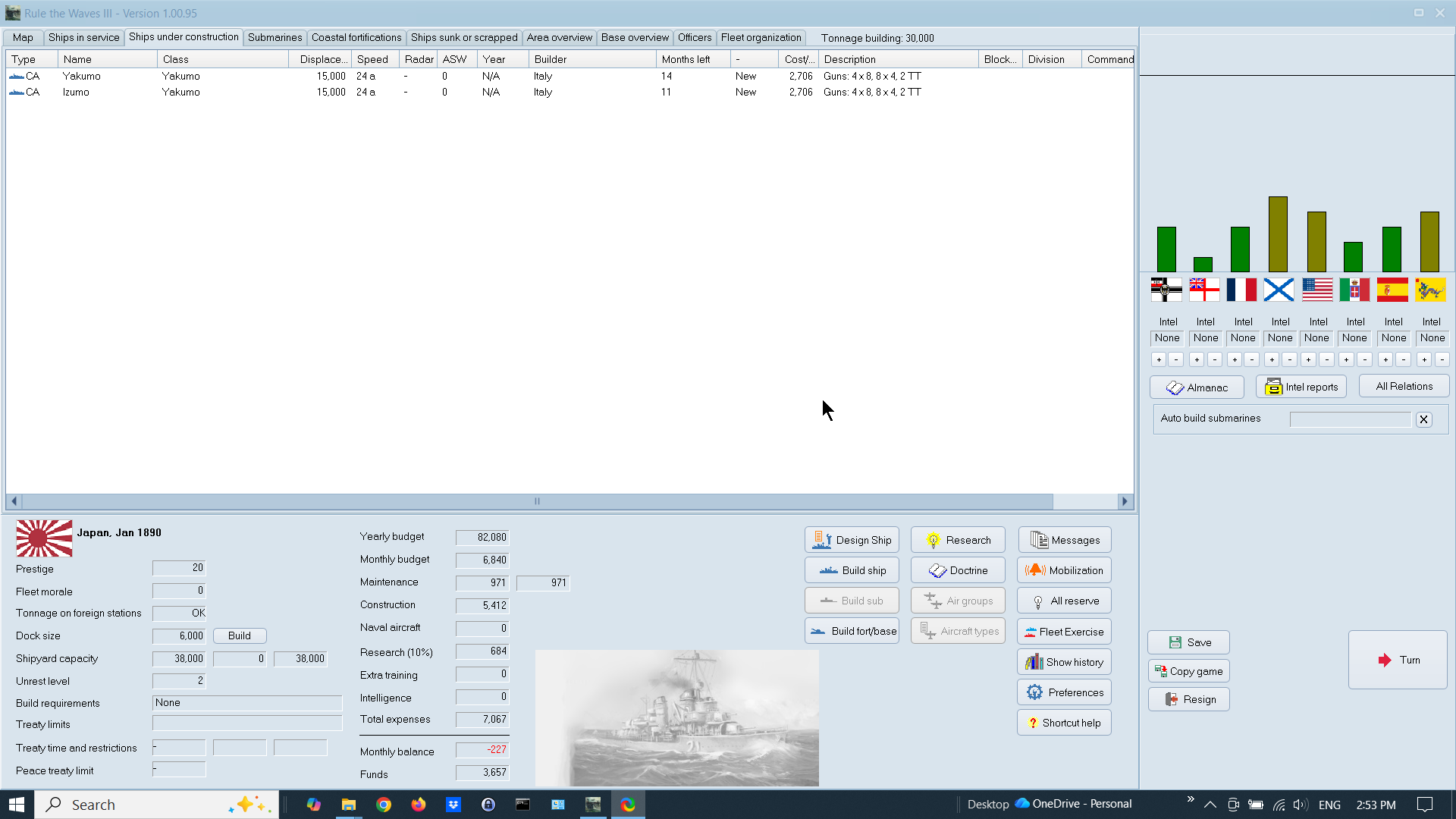
Task: Switch to the Base overview tab
Action: pos(635,37)
